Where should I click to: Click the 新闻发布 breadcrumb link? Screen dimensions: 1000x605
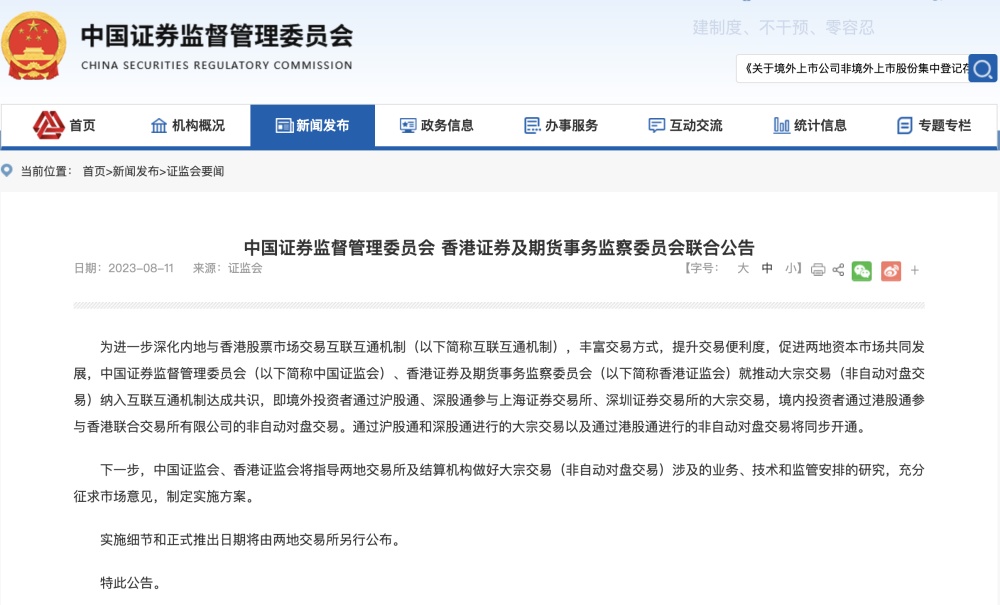pyautogui.click(x=135, y=172)
